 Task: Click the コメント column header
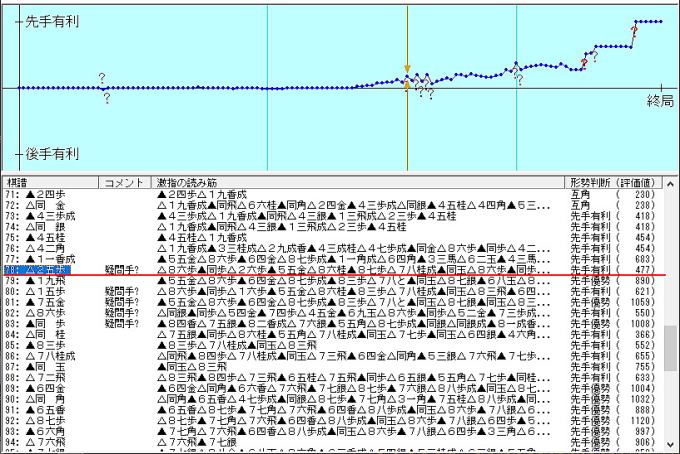click(x=122, y=183)
